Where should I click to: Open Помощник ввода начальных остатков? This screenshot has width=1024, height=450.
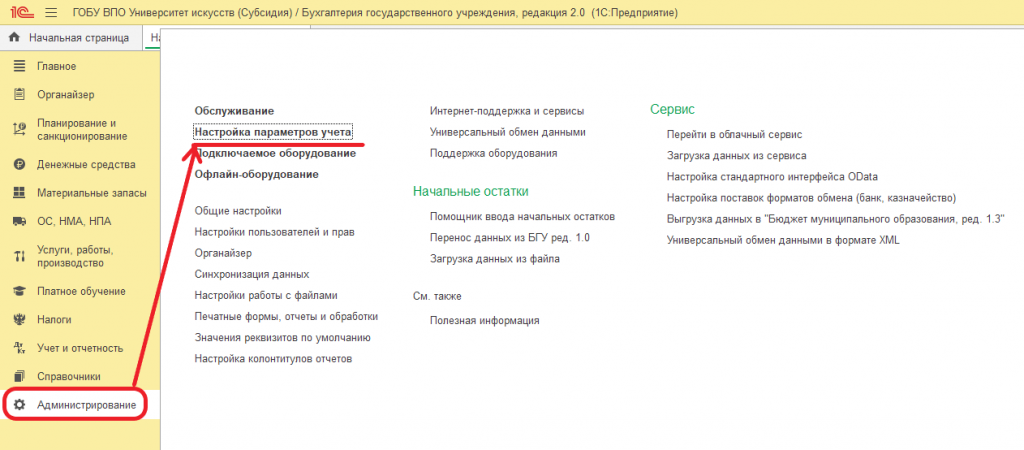pos(522,216)
